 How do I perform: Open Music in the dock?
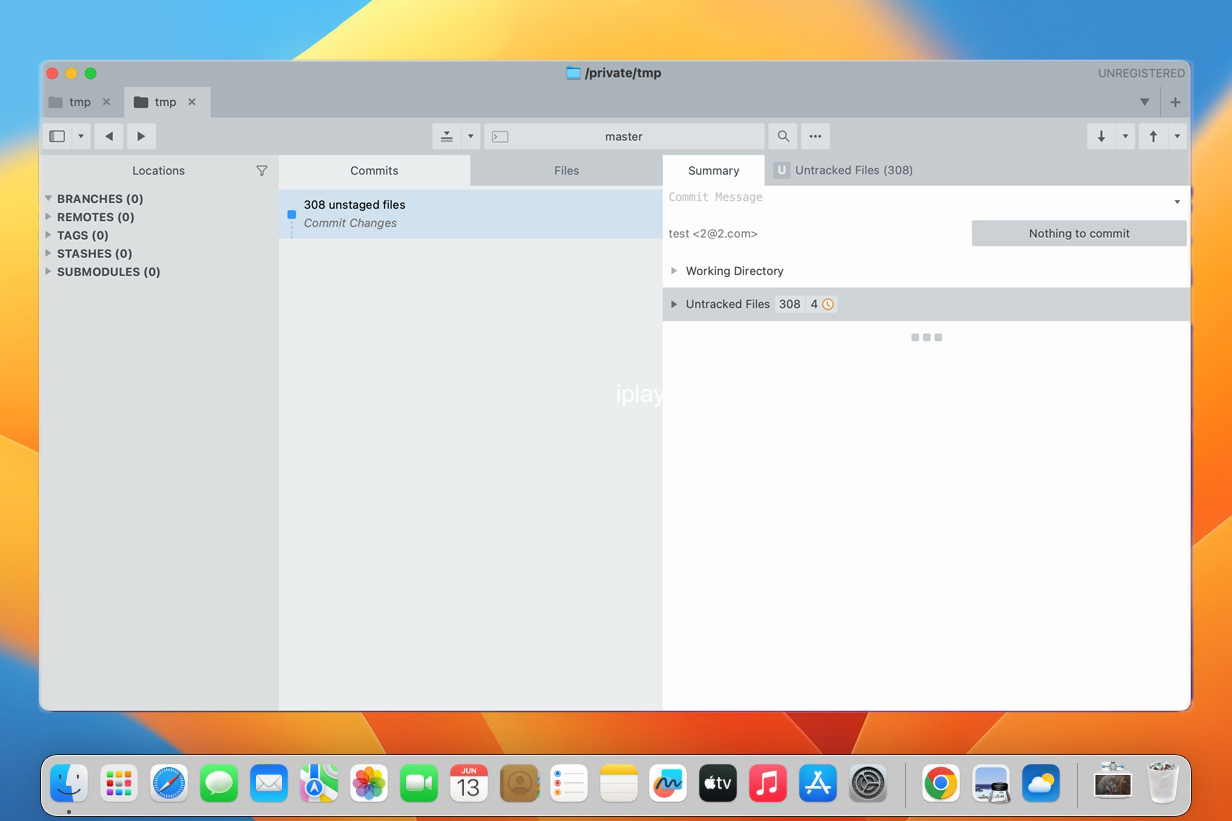click(768, 784)
